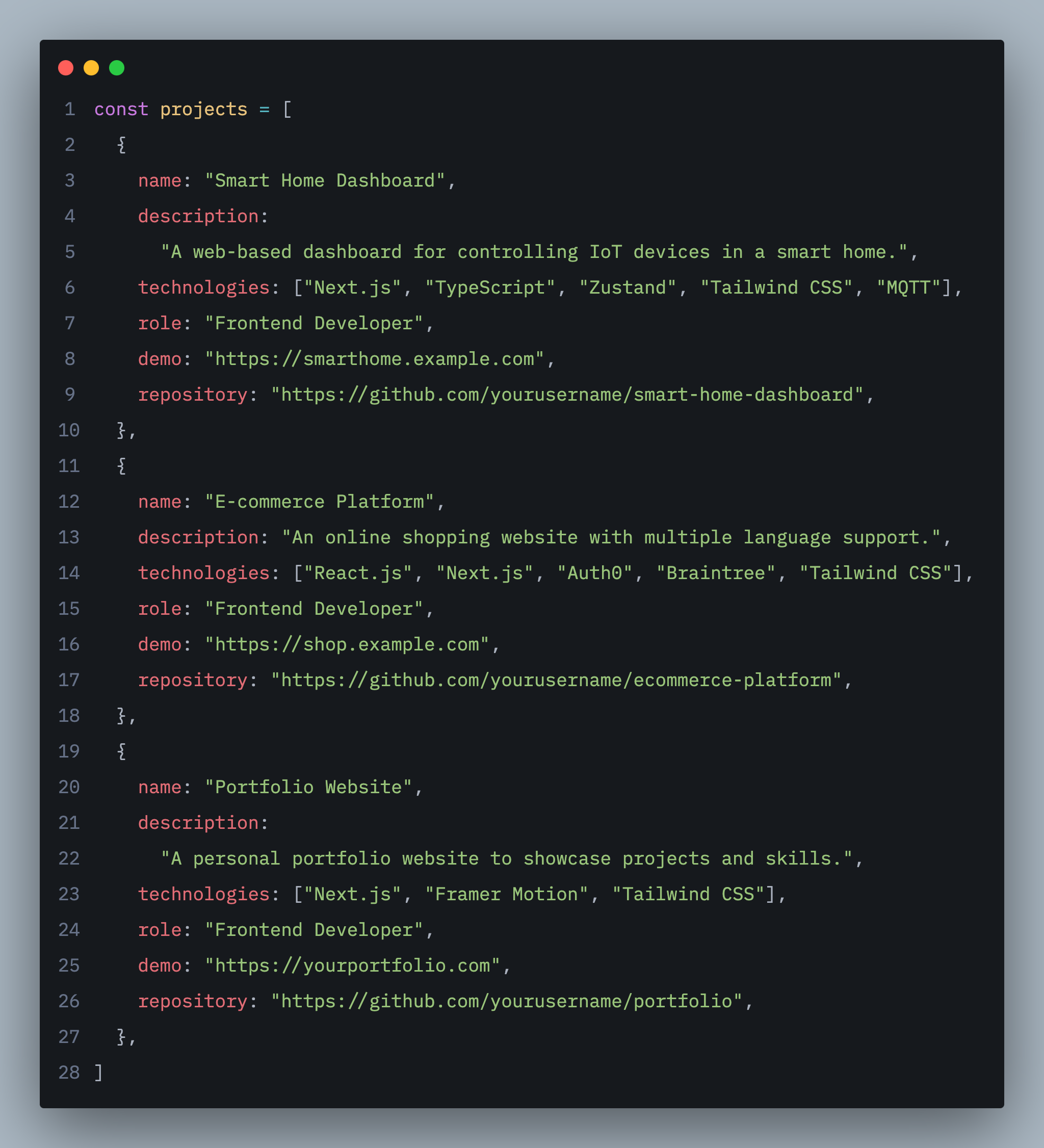The image size is (1044, 1148).
Task: Click the red close window dot
Action: [66, 68]
